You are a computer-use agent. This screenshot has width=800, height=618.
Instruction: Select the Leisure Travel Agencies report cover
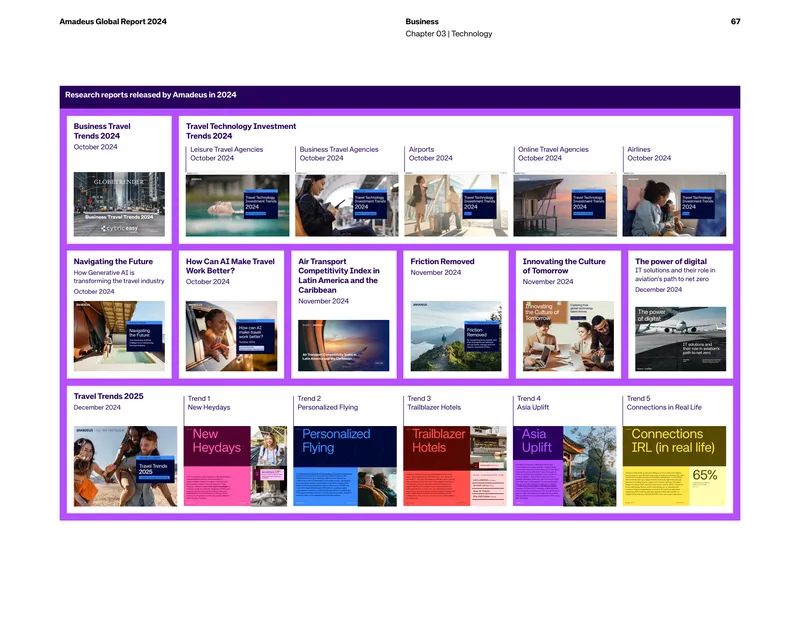tap(237, 205)
